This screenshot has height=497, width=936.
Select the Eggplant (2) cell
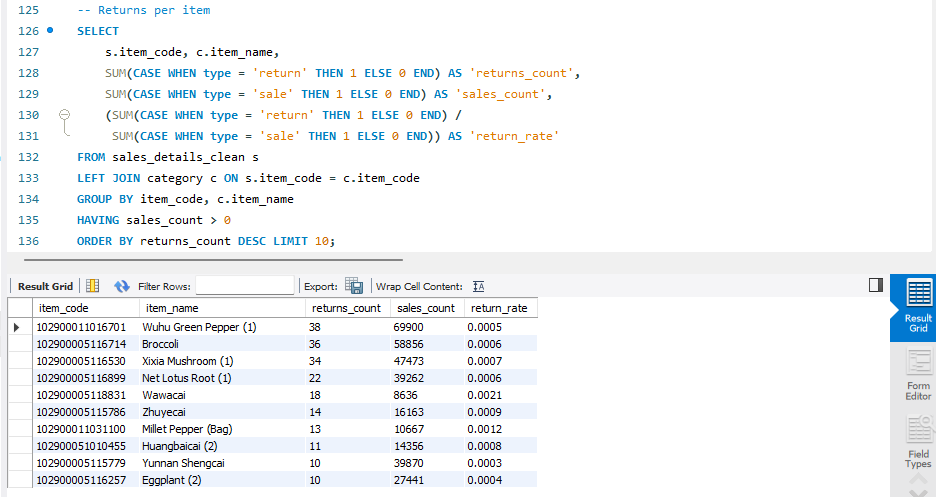click(222, 480)
